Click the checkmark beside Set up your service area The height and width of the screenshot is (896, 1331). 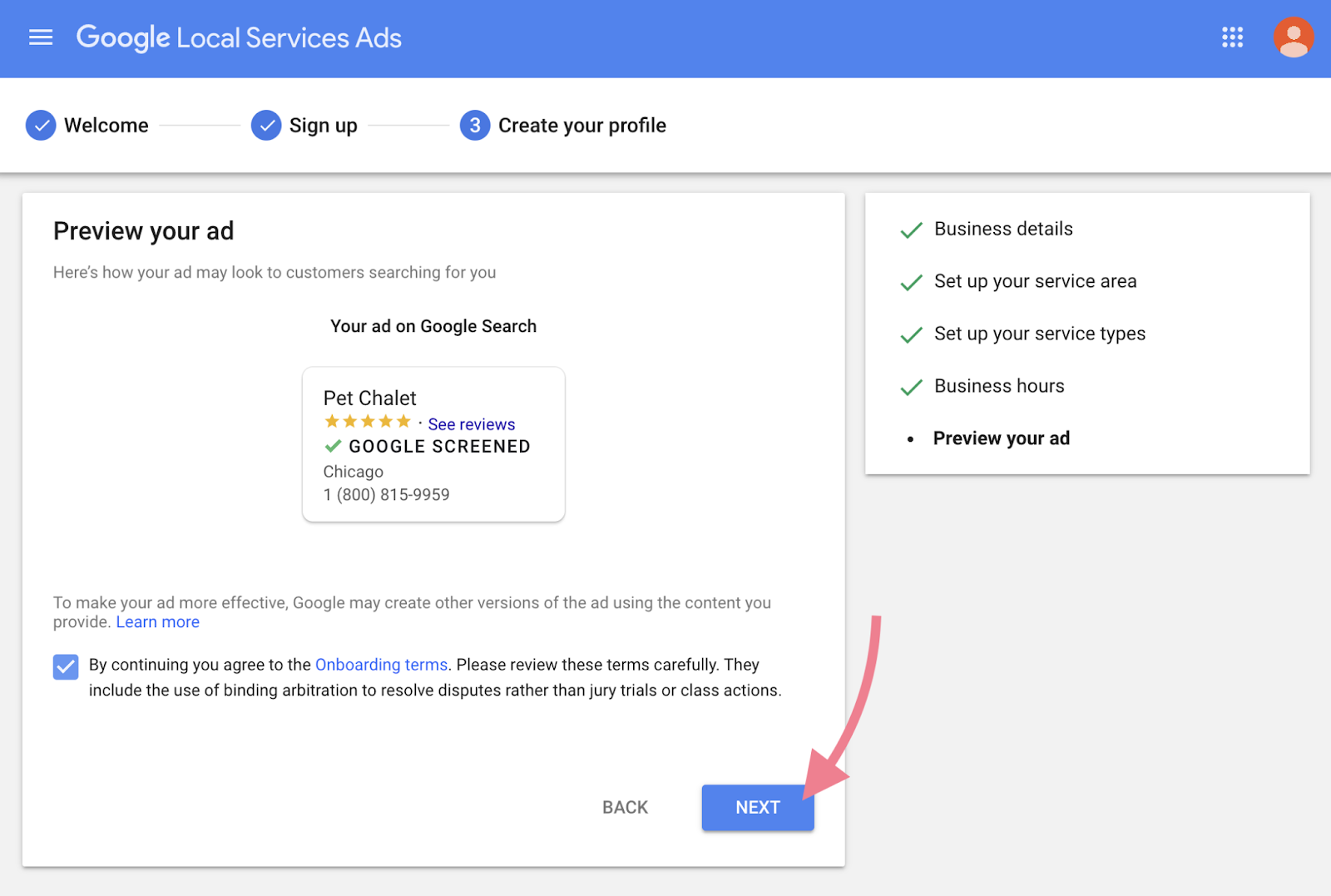[911, 282]
